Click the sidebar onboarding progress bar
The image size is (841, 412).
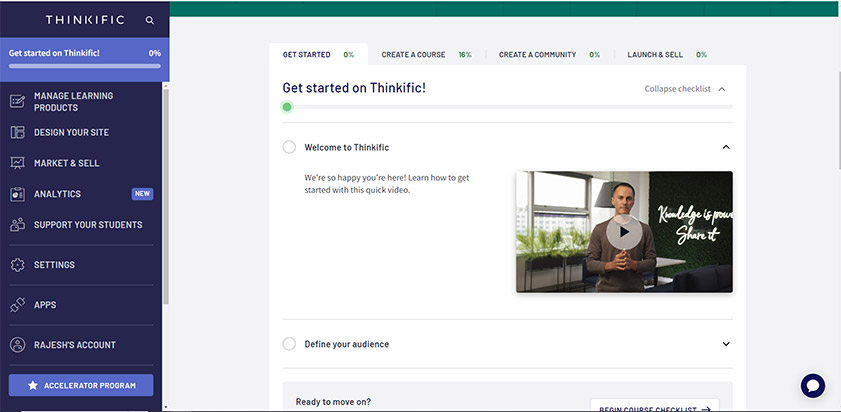84,66
